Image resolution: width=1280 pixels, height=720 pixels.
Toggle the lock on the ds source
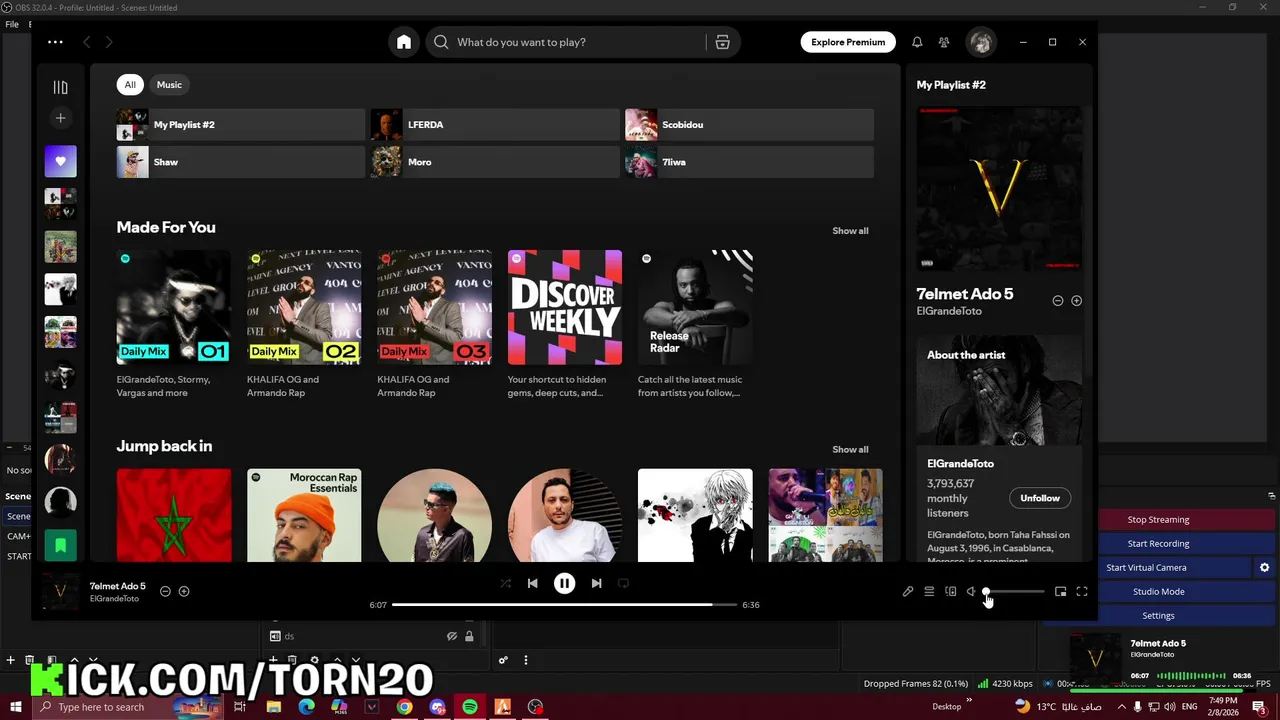[x=469, y=636]
